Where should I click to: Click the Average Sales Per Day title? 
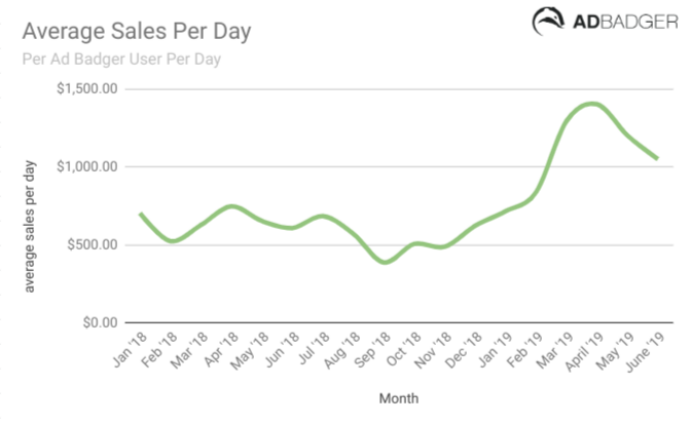point(136,31)
